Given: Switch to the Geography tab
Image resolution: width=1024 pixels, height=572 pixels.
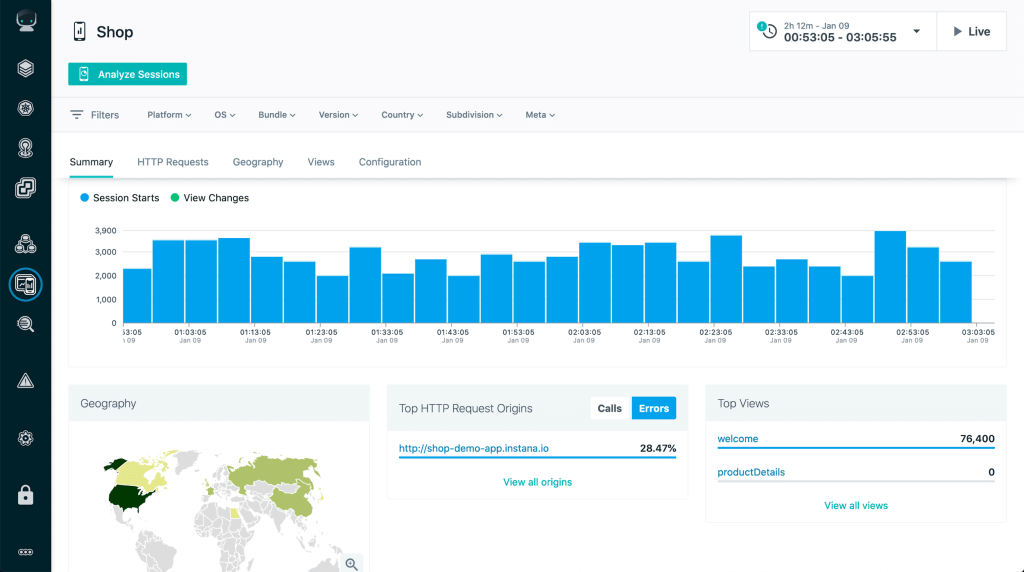Looking at the screenshot, I should [x=258, y=162].
